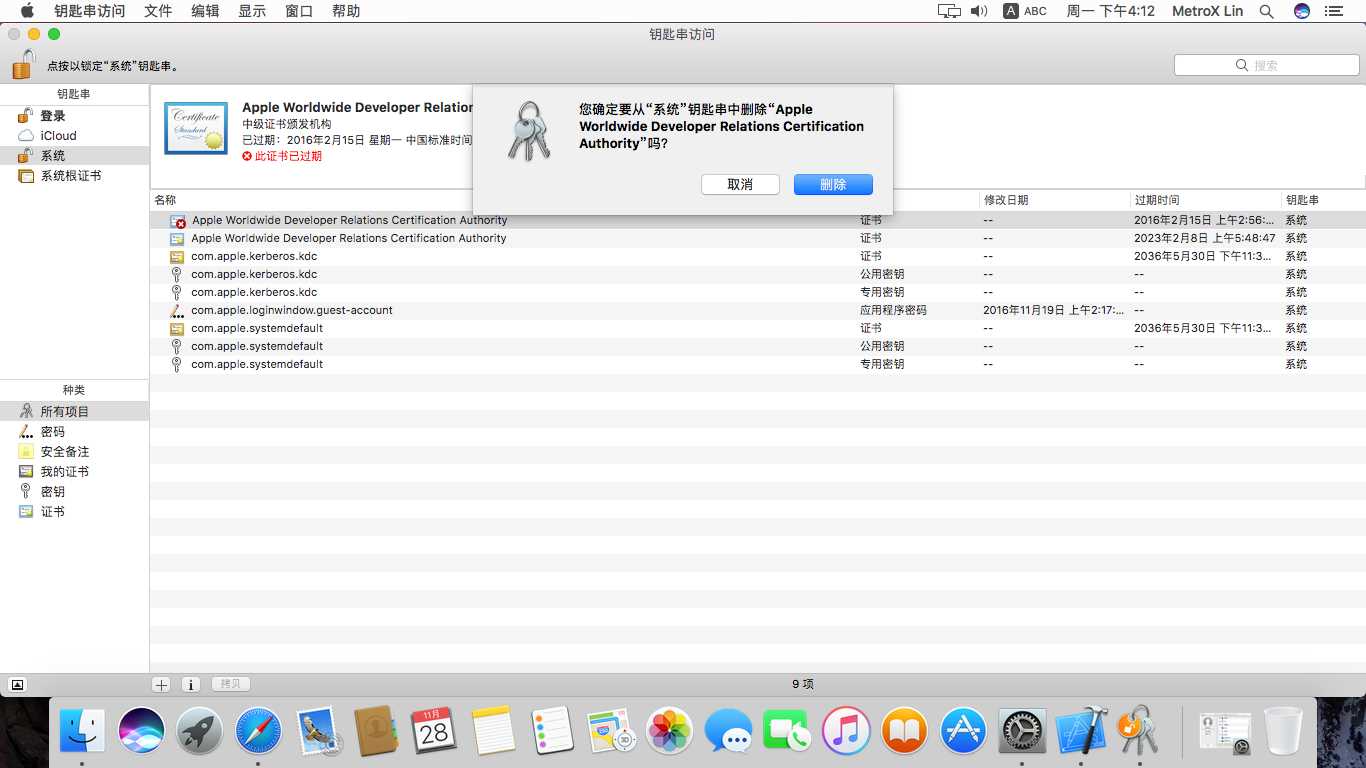Confirm deletion with the 删除 button
Viewport: 1366px width, 768px height.
[x=833, y=185]
